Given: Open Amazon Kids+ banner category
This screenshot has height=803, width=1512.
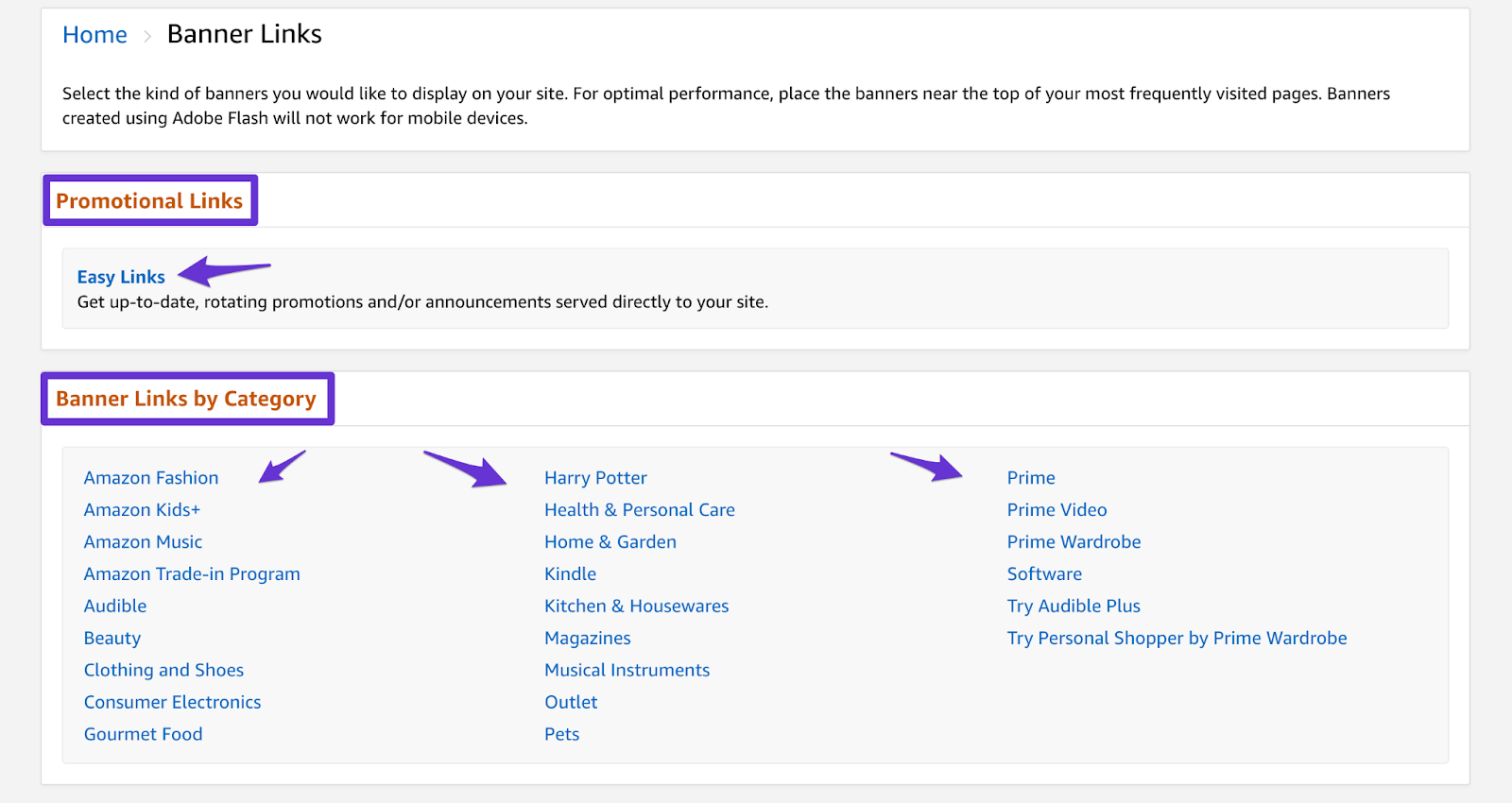Looking at the screenshot, I should click(x=142, y=510).
